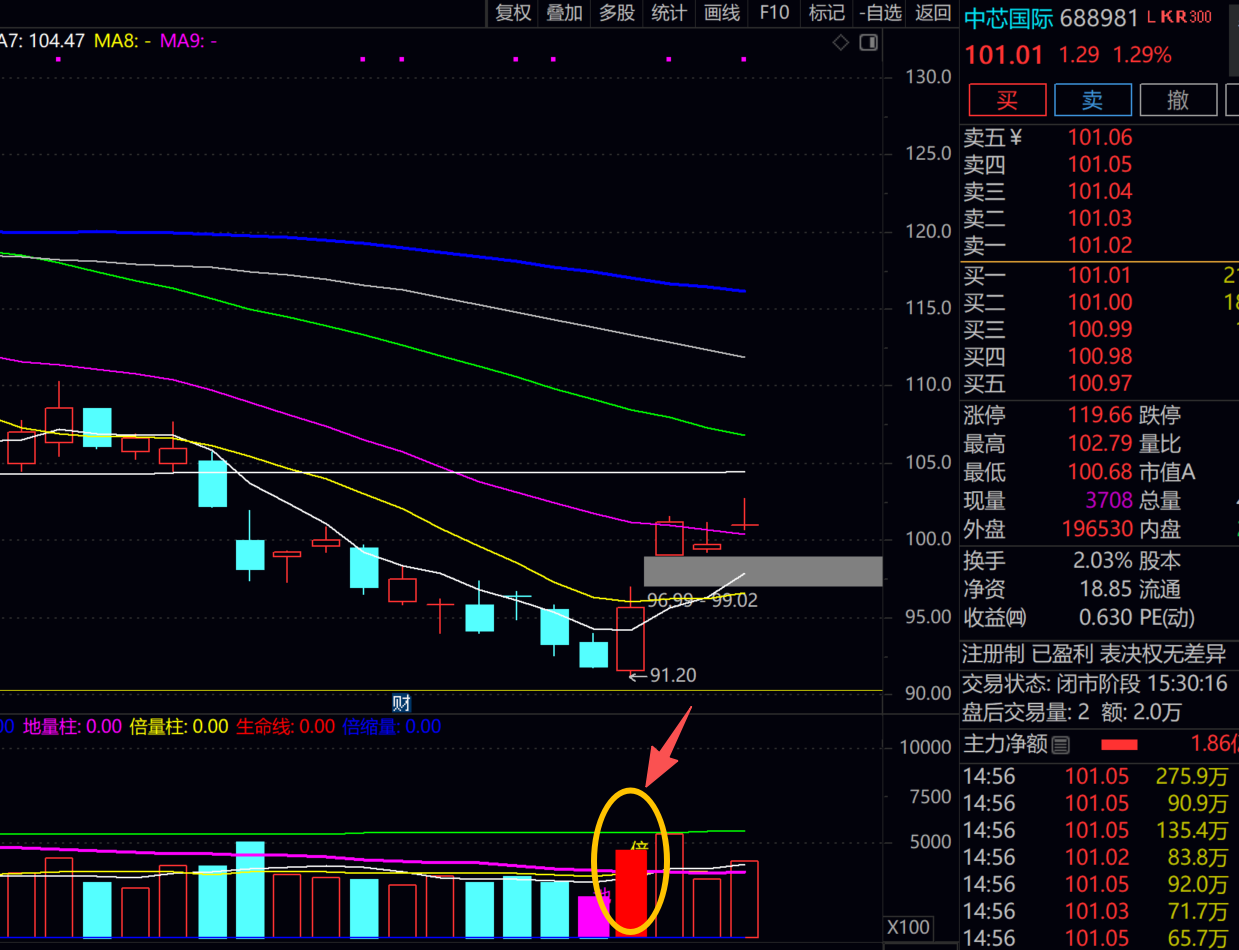Click the gray price gap rectangle
The image size is (1239, 950).
click(x=763, y=571)
